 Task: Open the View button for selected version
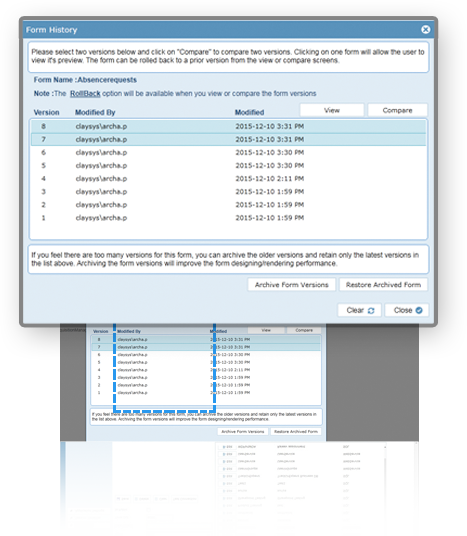pyautogui.click(x=332, y=110)
